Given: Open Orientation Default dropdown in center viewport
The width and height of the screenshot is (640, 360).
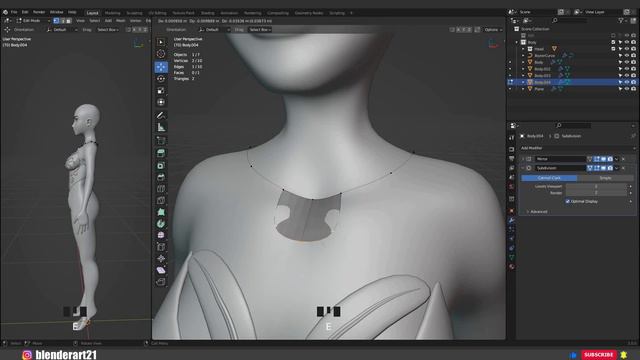Looking at the screenshot, I should [214, 30].
